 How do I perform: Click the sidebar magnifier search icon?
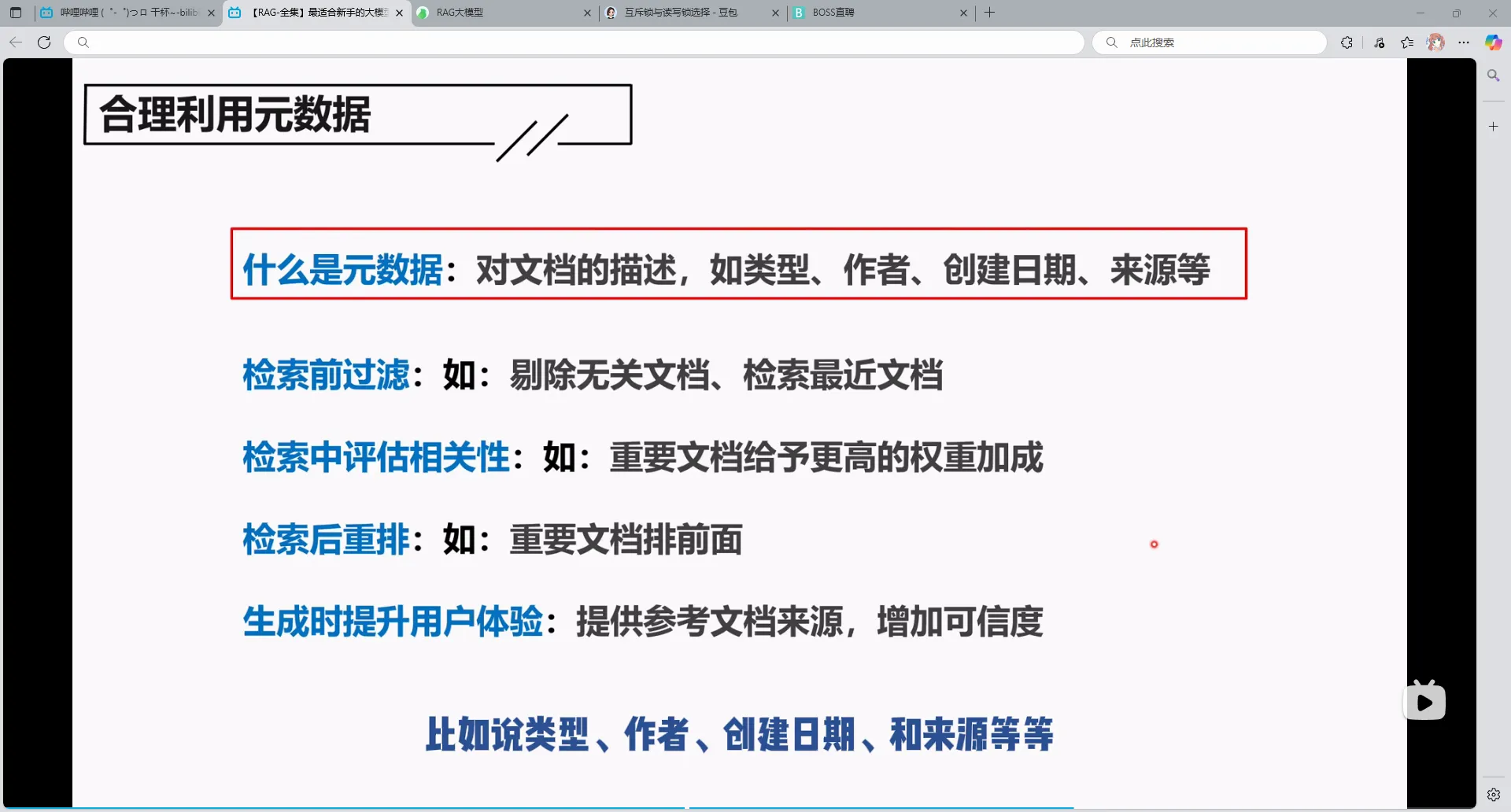[1493, 76]
